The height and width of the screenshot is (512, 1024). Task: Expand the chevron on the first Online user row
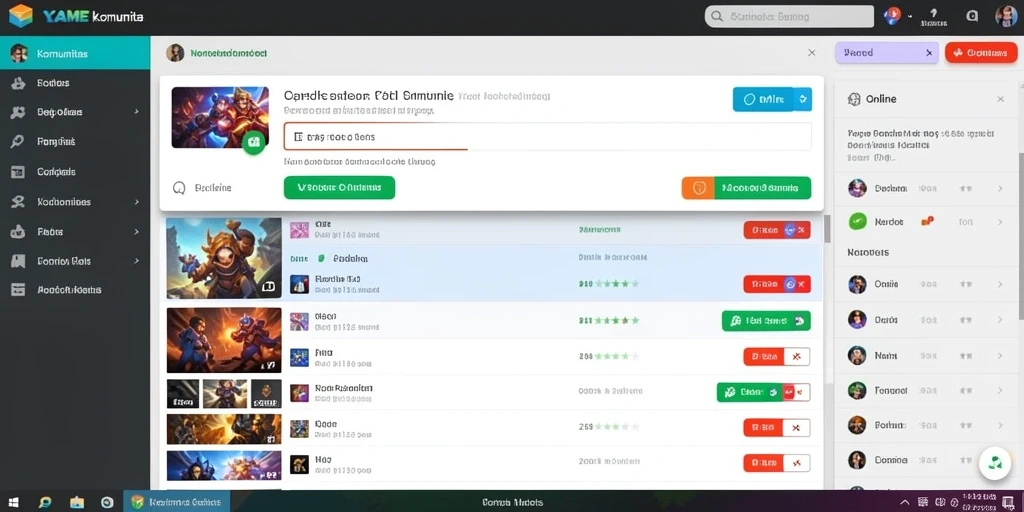point(1000,188)
